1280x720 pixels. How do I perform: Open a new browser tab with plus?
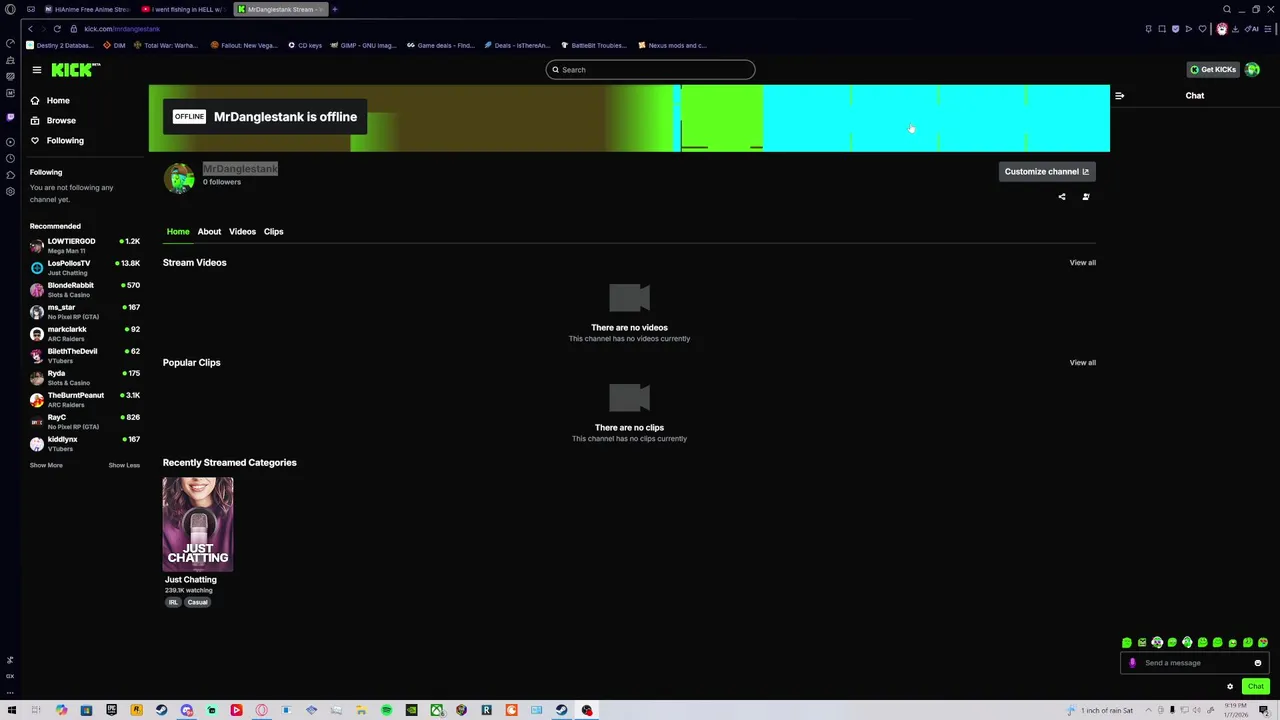click(x=334, y=9)
